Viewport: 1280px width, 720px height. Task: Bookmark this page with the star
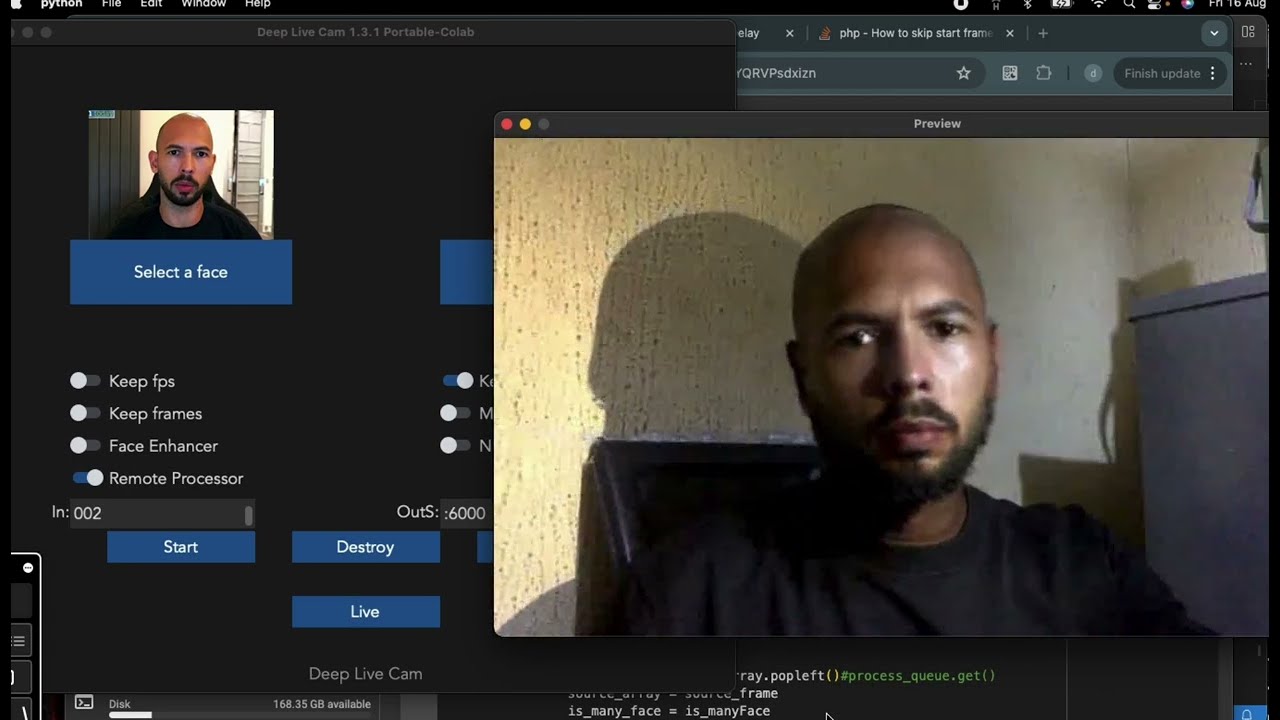coord(964,73)
